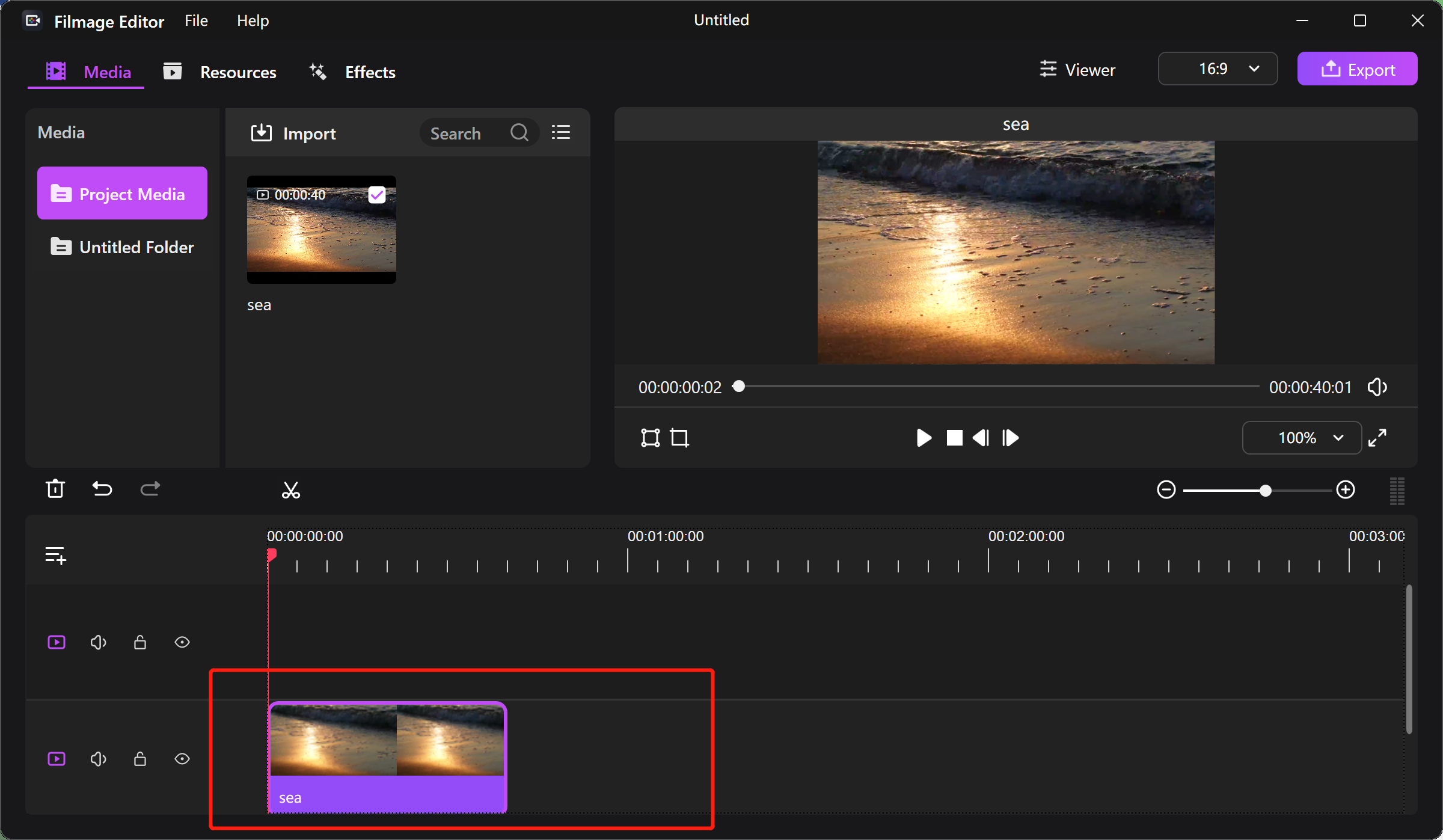Open the 16:9 aspect ratio dropdown
1443x840 pixels.
tap(1218, 69)
